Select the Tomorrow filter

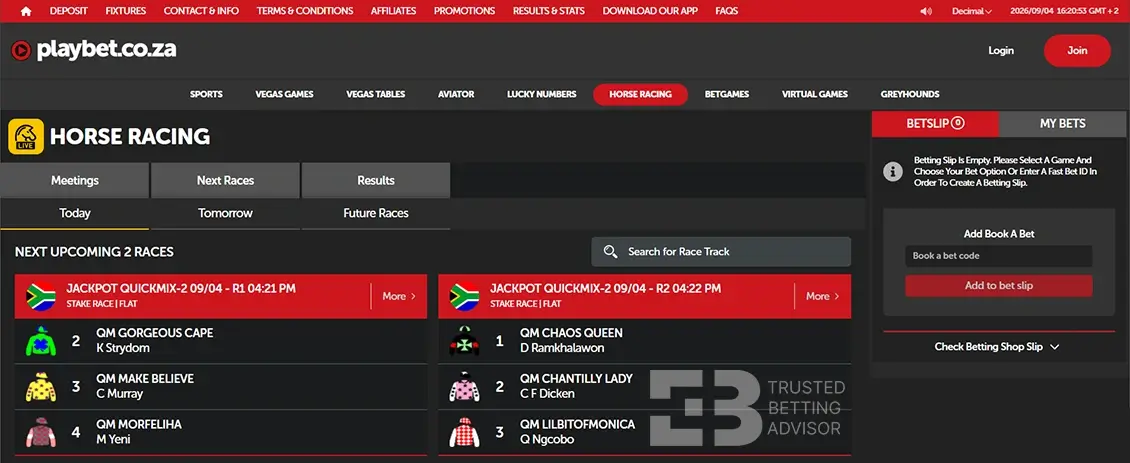(x=226, y=213)
